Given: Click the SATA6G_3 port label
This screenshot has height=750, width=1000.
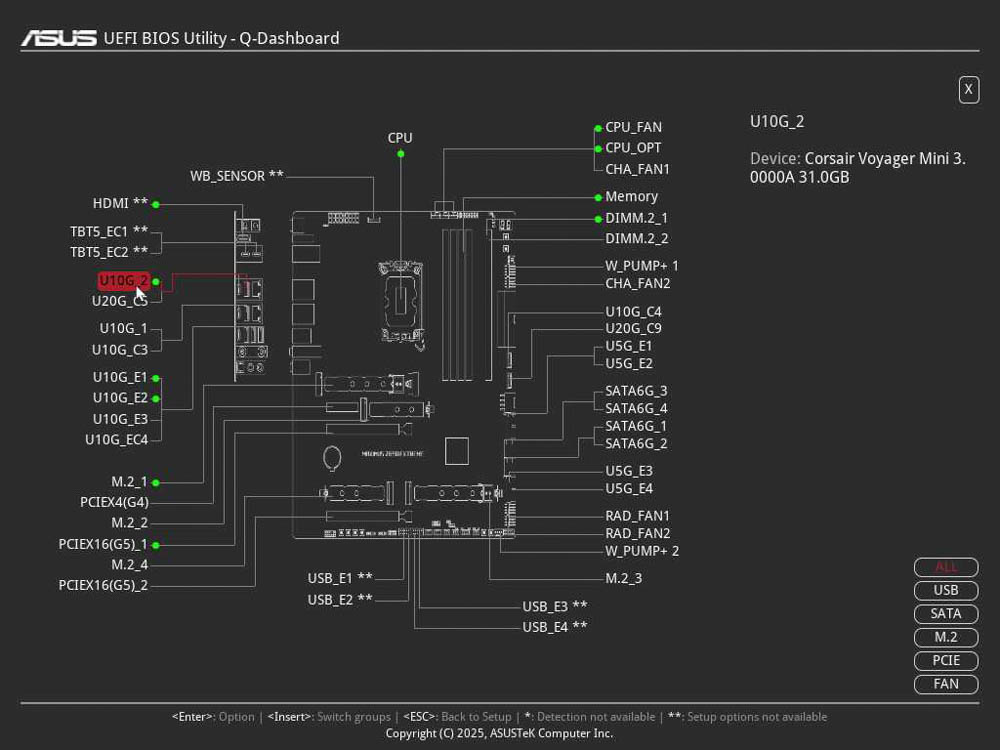Looking at the screenshot, I should tap(636, 391).
